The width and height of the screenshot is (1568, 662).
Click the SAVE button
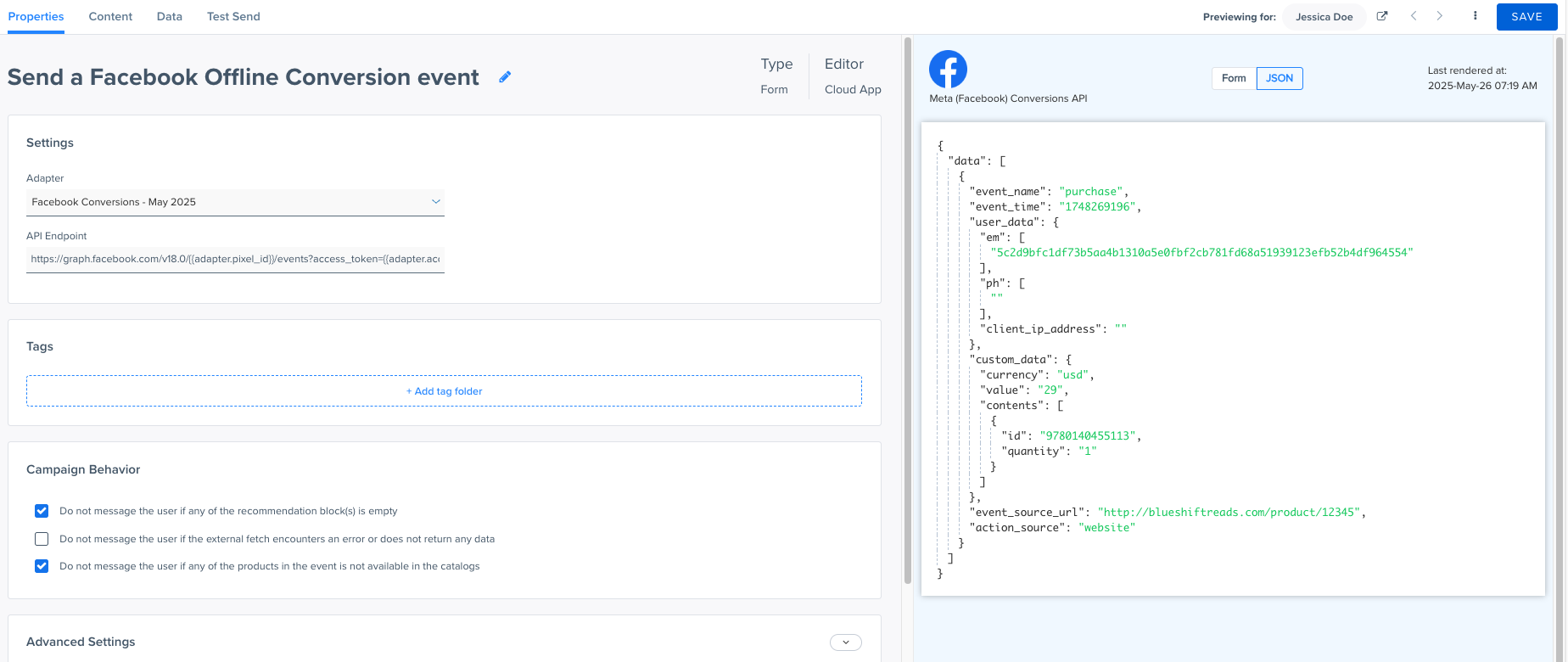click(1526, 17)
